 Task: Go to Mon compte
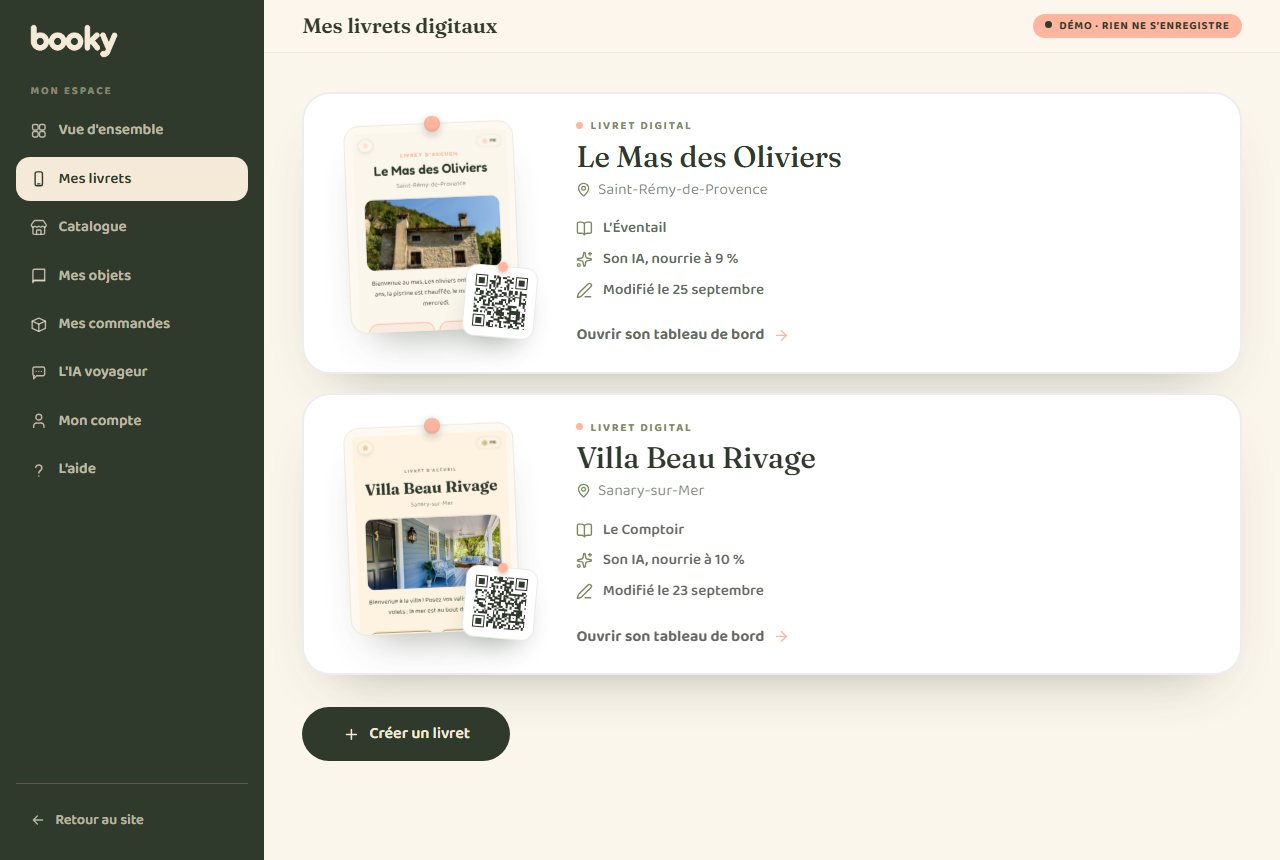132,421
